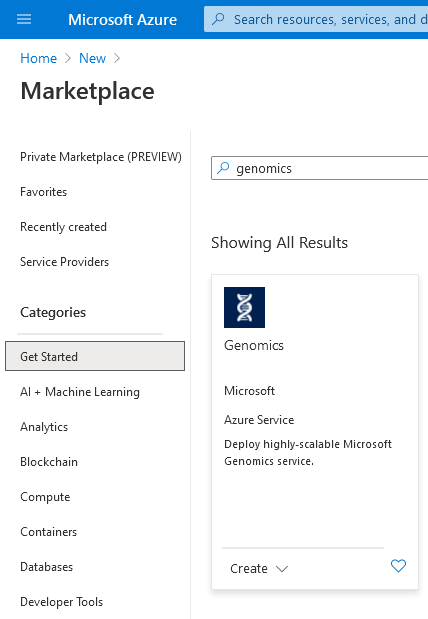Click the Genomics DNA helix icon
This screenshot has width=428, height=619.
point(244,307)
